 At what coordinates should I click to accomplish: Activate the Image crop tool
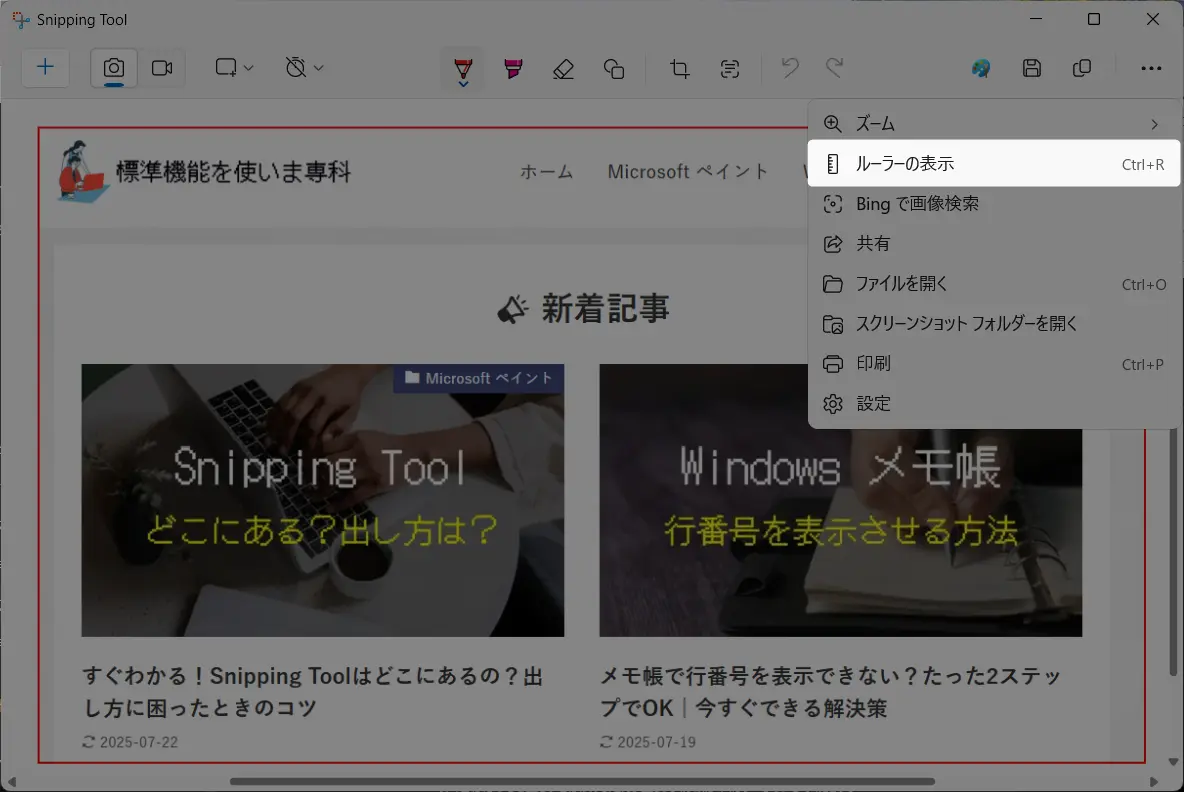pos(680,69)
